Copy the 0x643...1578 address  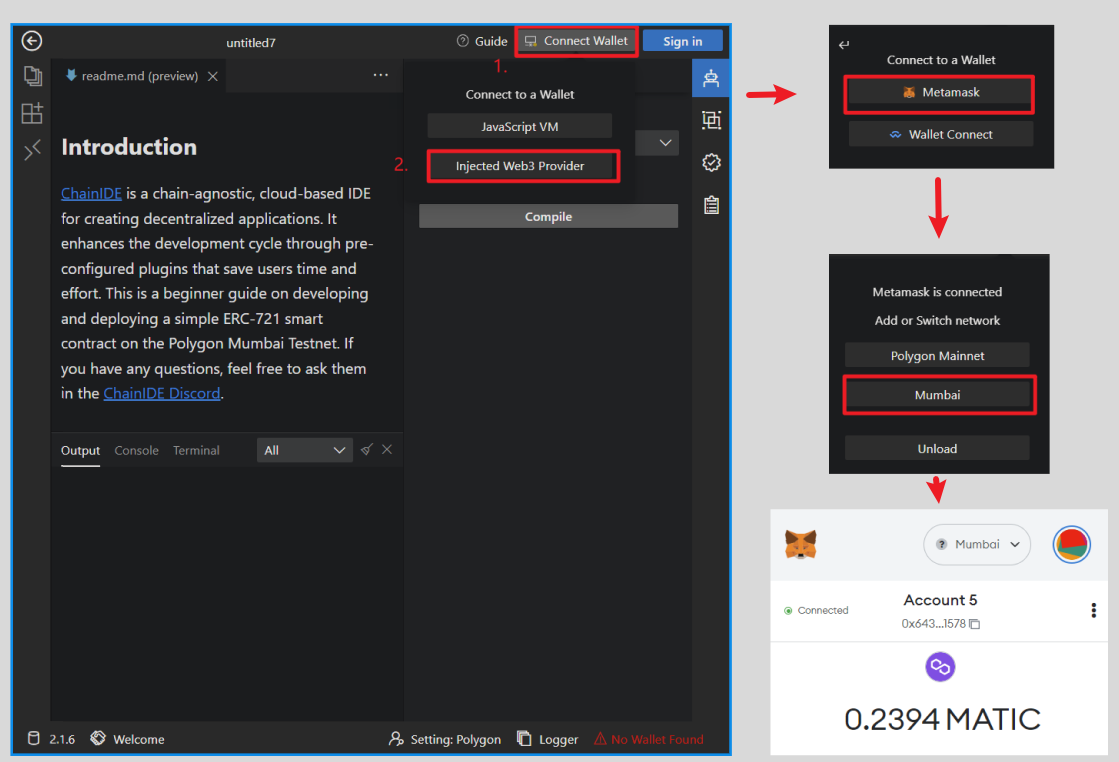point(975,624)
